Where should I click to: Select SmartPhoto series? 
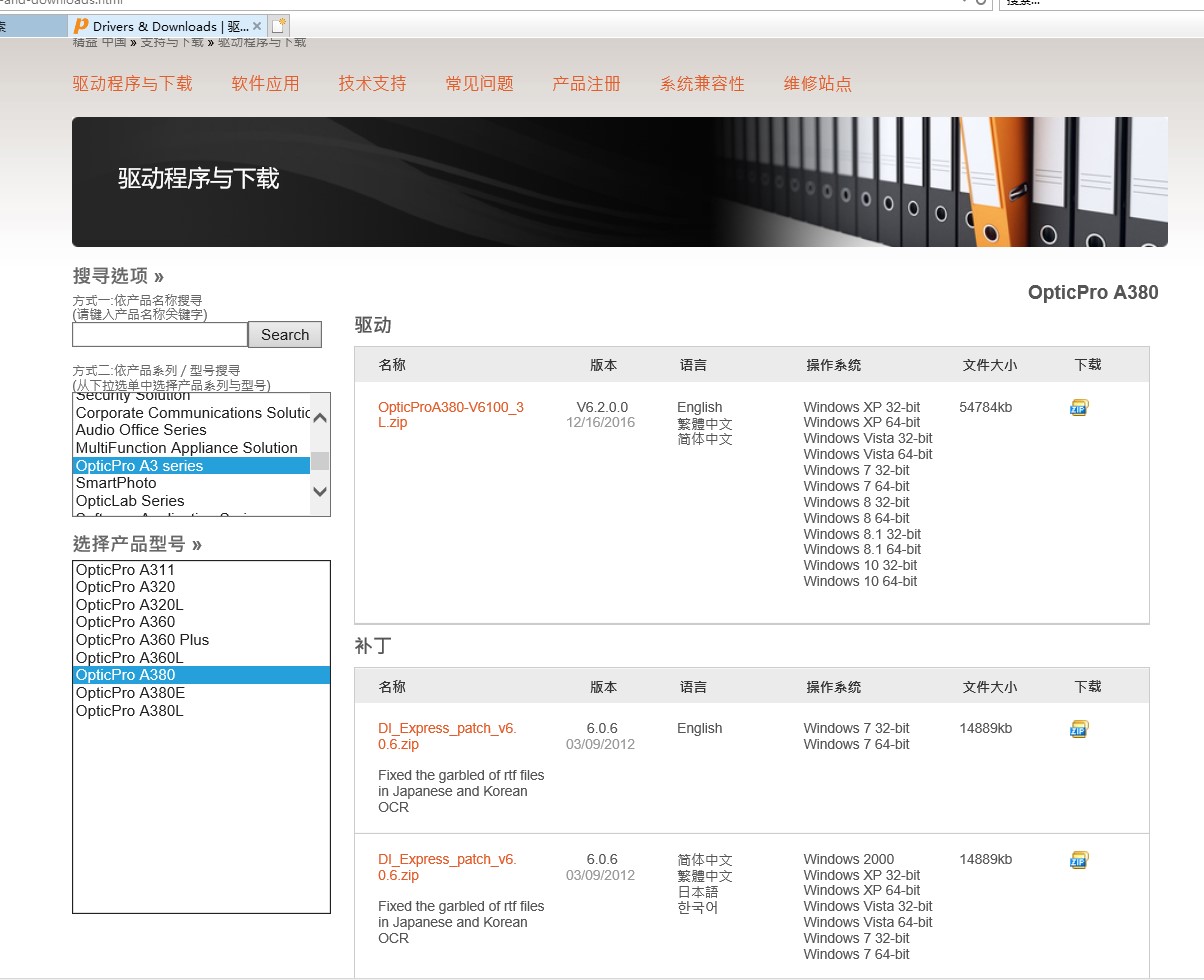pyautogui.click(x=192, y=483)
